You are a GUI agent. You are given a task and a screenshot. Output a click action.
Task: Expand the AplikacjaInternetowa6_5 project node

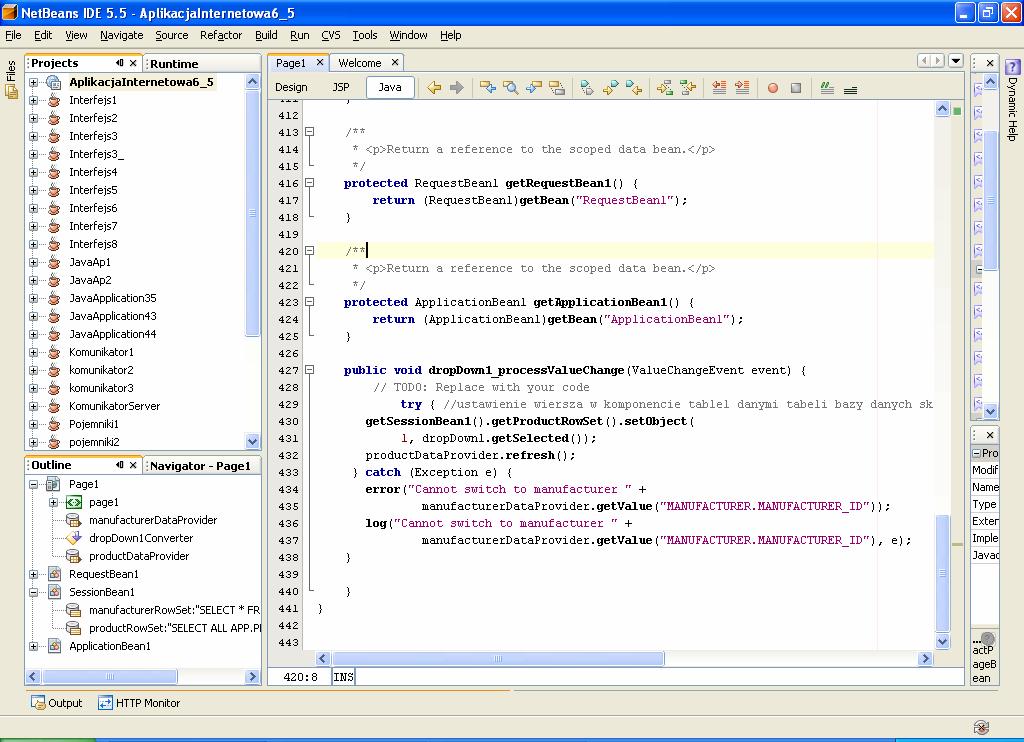33,82
